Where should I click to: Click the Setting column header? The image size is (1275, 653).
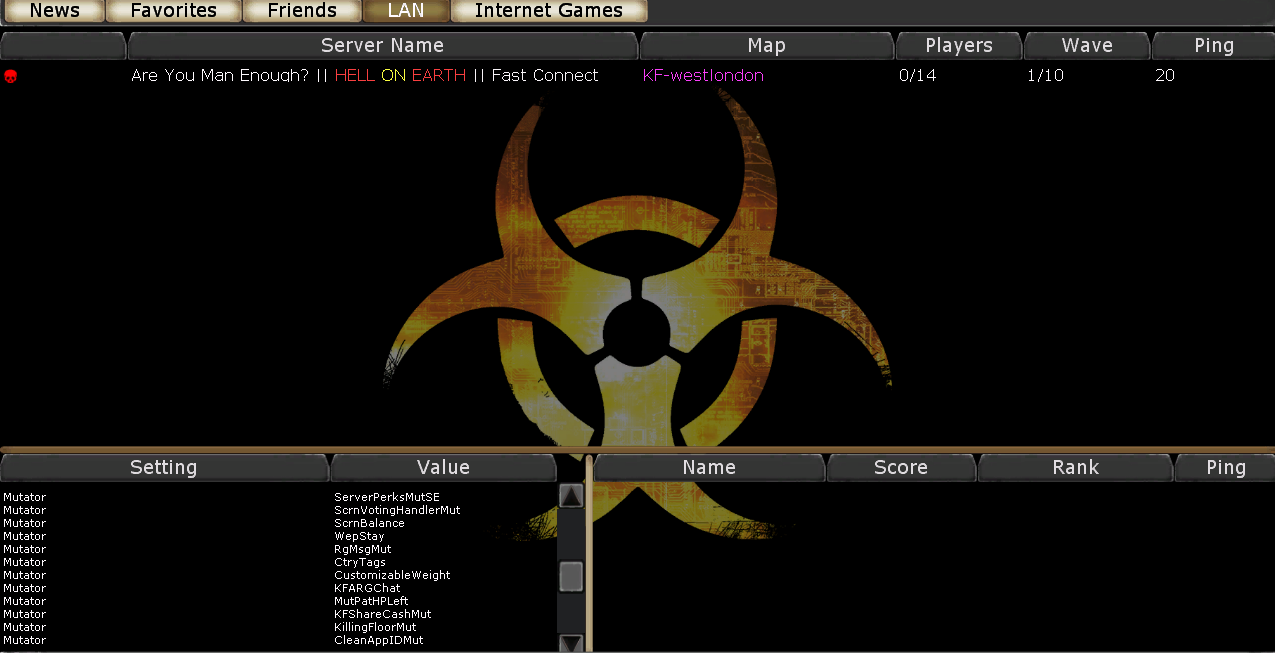click(x=164, y=468)
